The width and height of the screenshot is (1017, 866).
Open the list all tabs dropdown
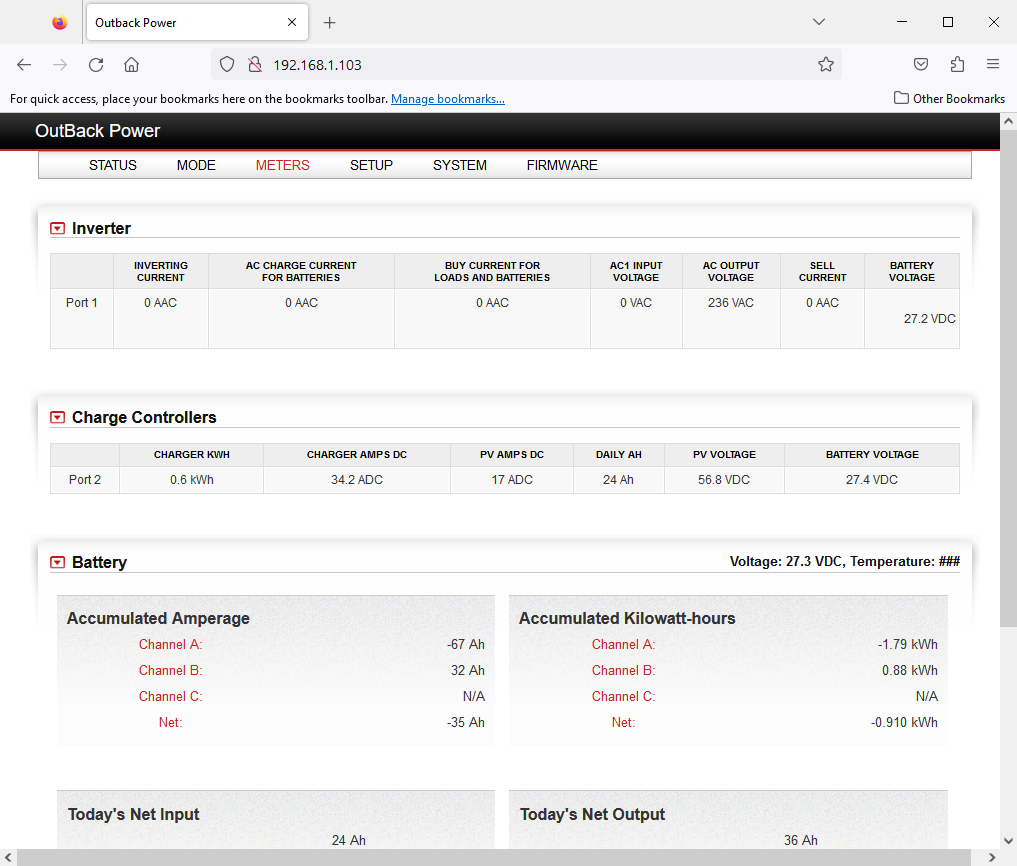tap(818, 22)
